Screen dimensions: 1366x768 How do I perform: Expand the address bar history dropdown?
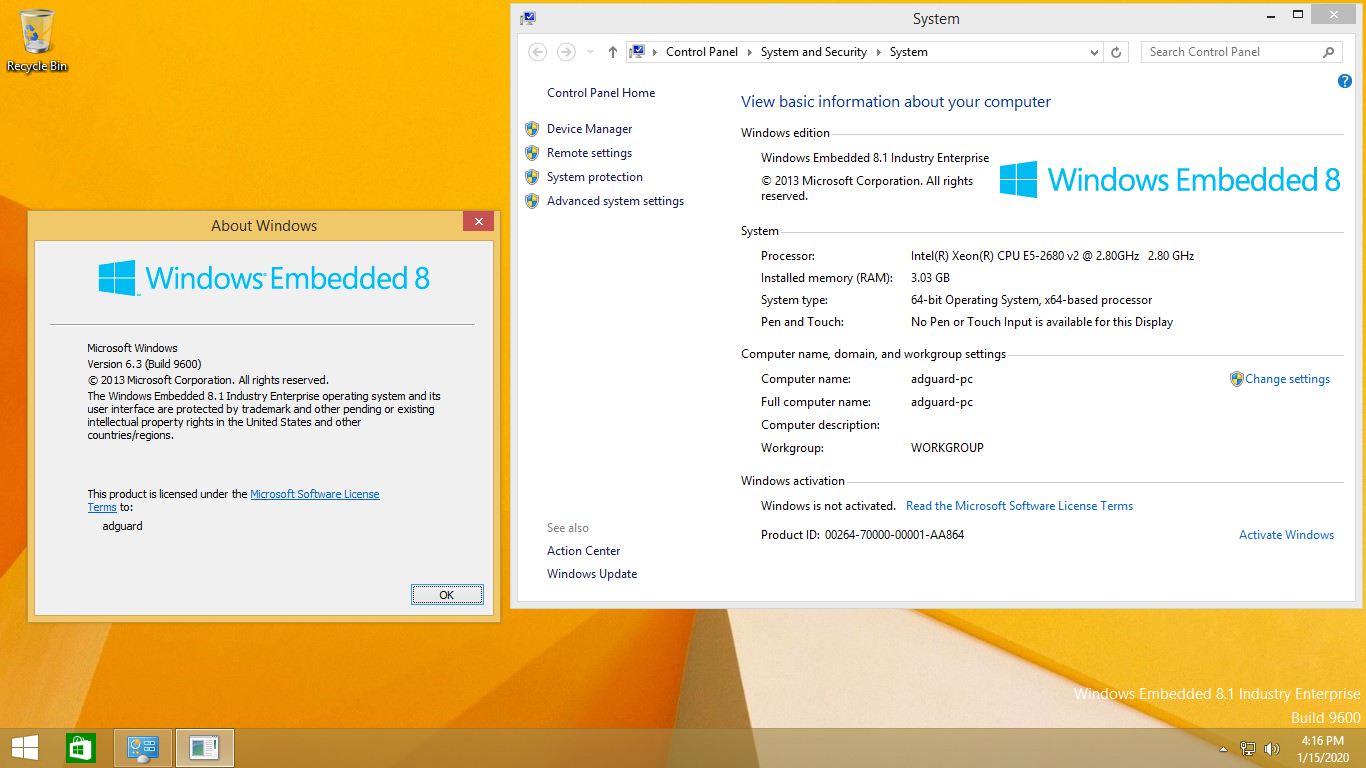point(1095,52)
